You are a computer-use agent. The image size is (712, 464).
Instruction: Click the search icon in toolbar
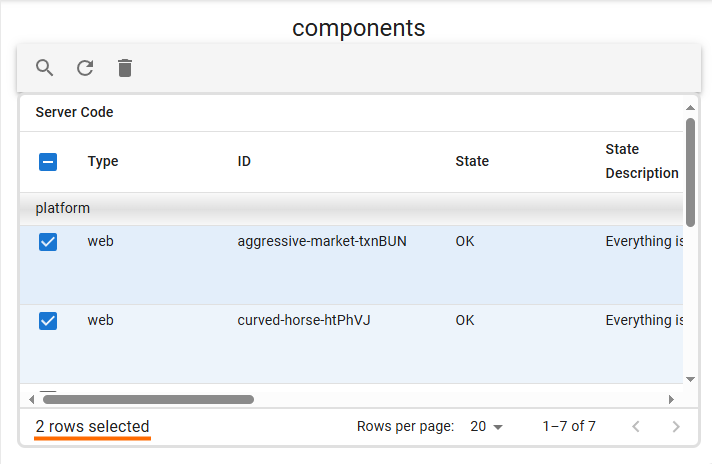[x=45, y=68]
